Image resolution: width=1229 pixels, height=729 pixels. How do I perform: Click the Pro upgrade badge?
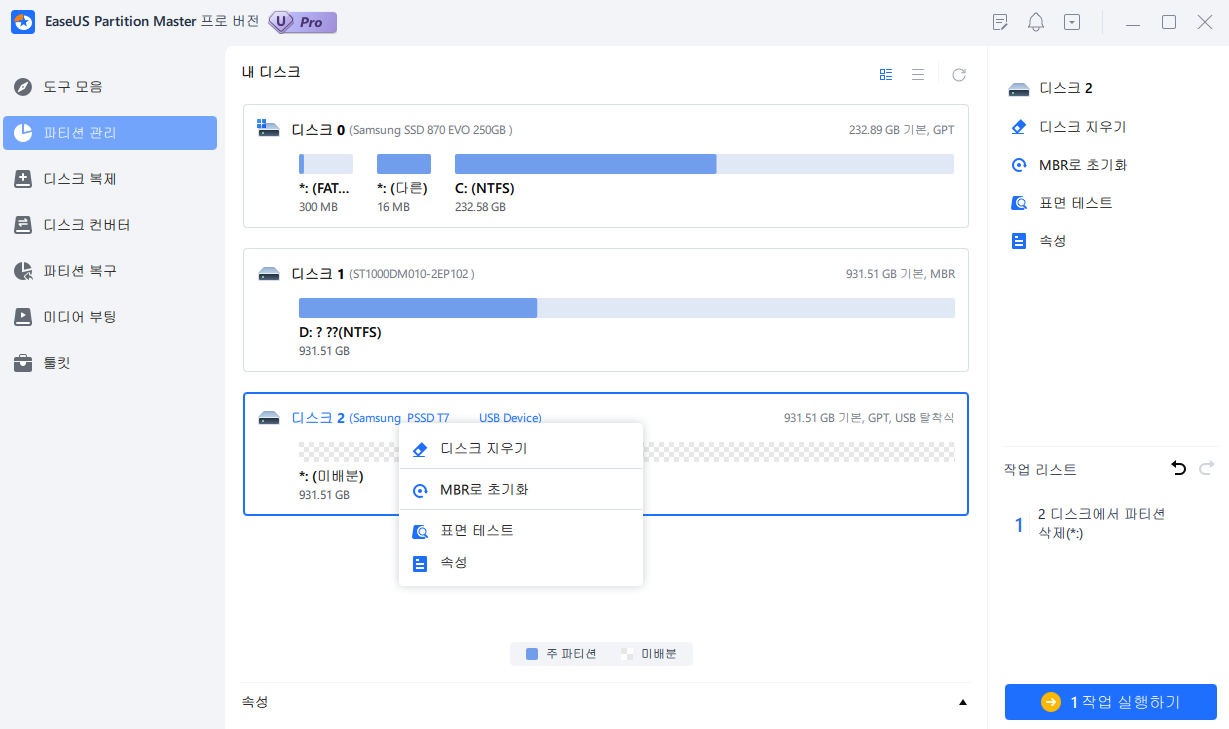point(302,21)
